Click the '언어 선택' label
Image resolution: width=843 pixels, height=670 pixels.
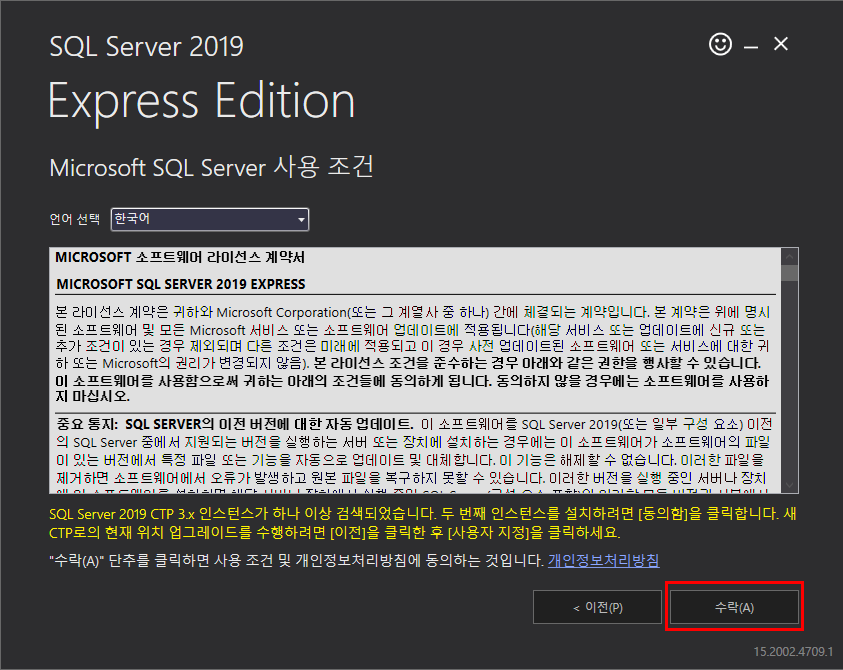pyautogui.click(x=75, y=219)
